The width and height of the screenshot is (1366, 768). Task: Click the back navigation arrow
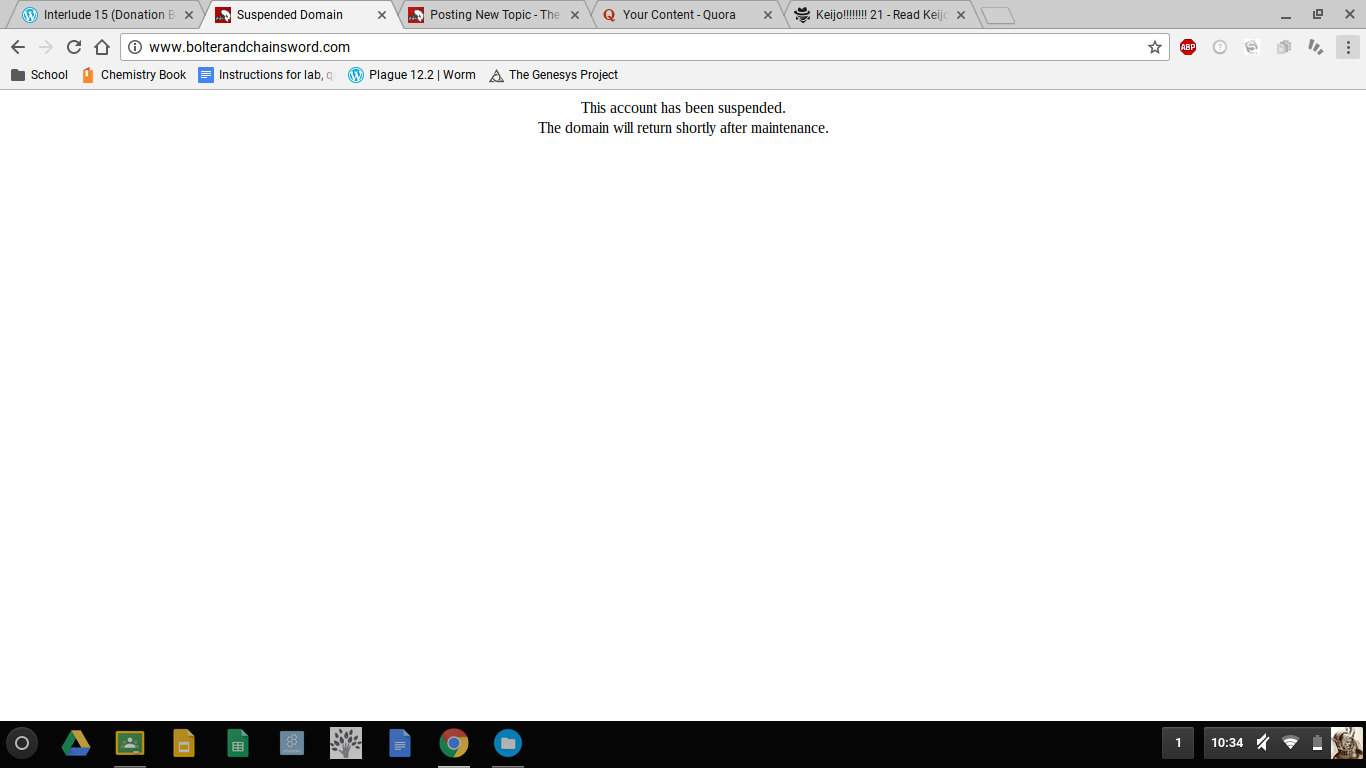click(18, 47)
